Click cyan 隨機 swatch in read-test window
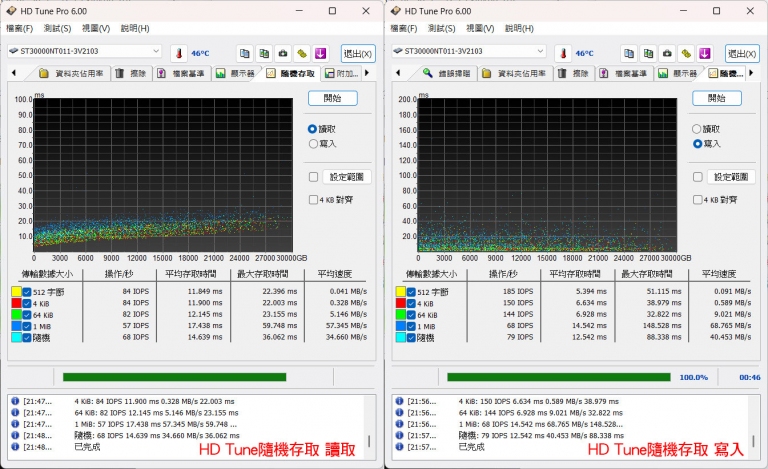This screenshot has height=469, width=768. (16, 338)
